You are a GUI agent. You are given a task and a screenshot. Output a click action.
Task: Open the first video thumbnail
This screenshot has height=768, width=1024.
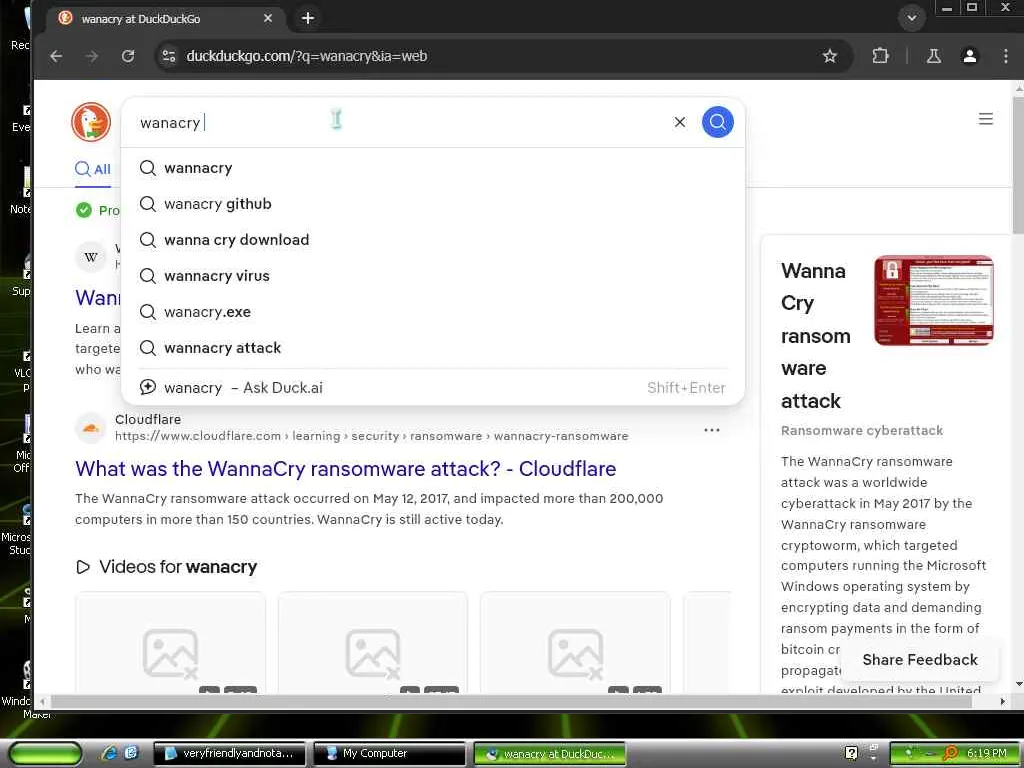coord(170,643)
